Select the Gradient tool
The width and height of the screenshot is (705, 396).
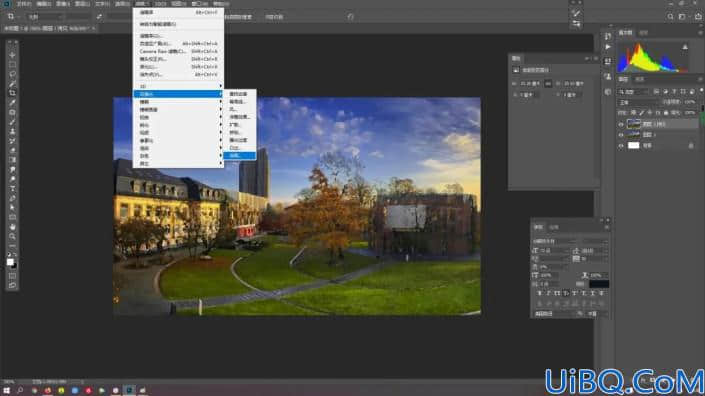coord(12,160)
